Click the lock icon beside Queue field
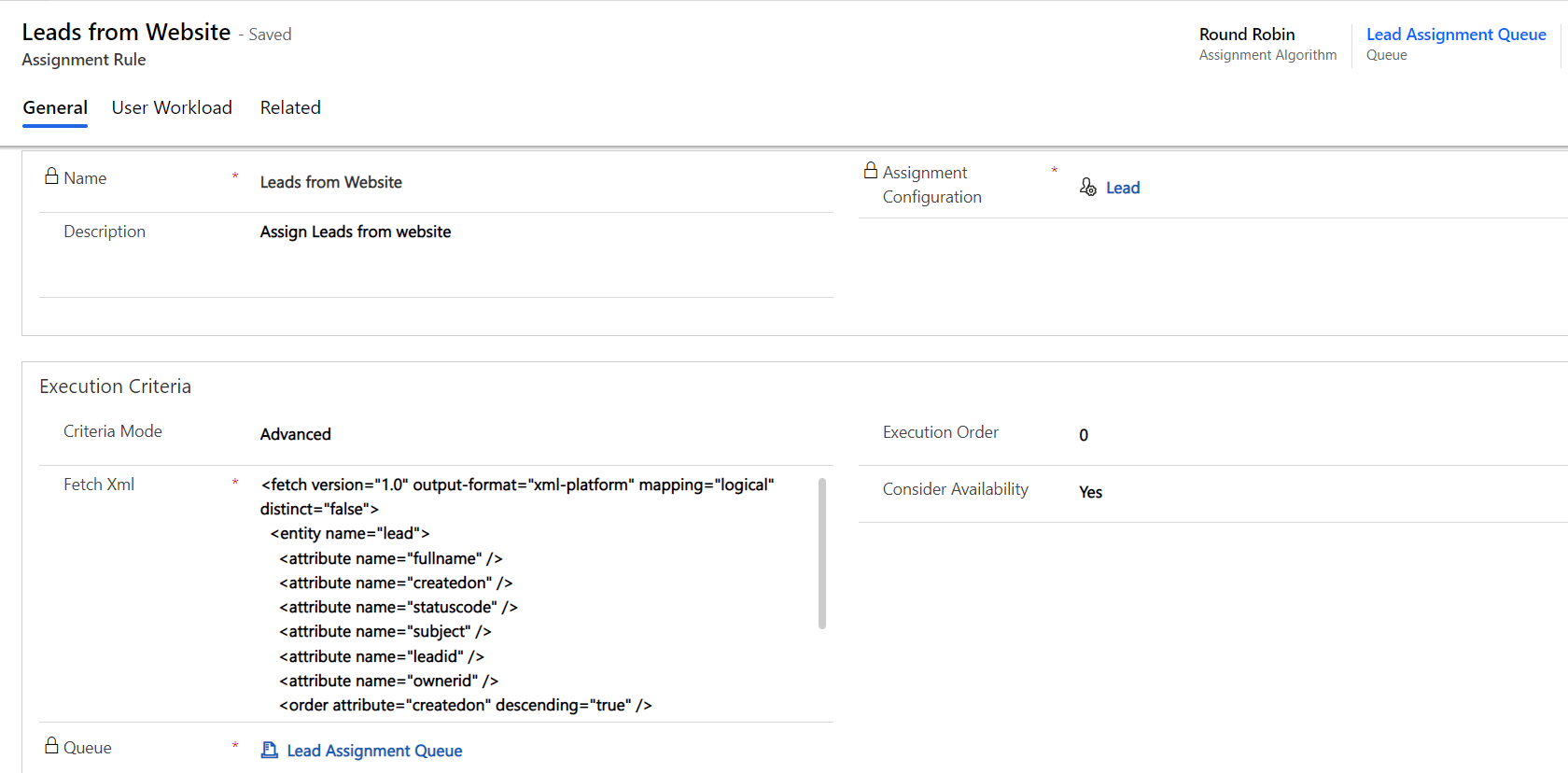 tap(51, 745)
